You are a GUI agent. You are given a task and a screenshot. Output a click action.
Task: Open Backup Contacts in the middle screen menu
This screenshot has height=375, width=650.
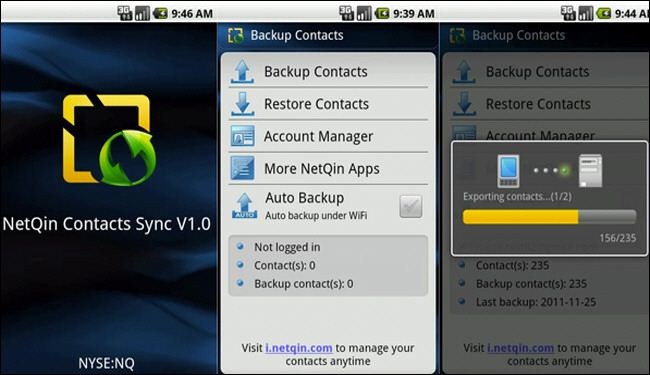tap(328, 71)
